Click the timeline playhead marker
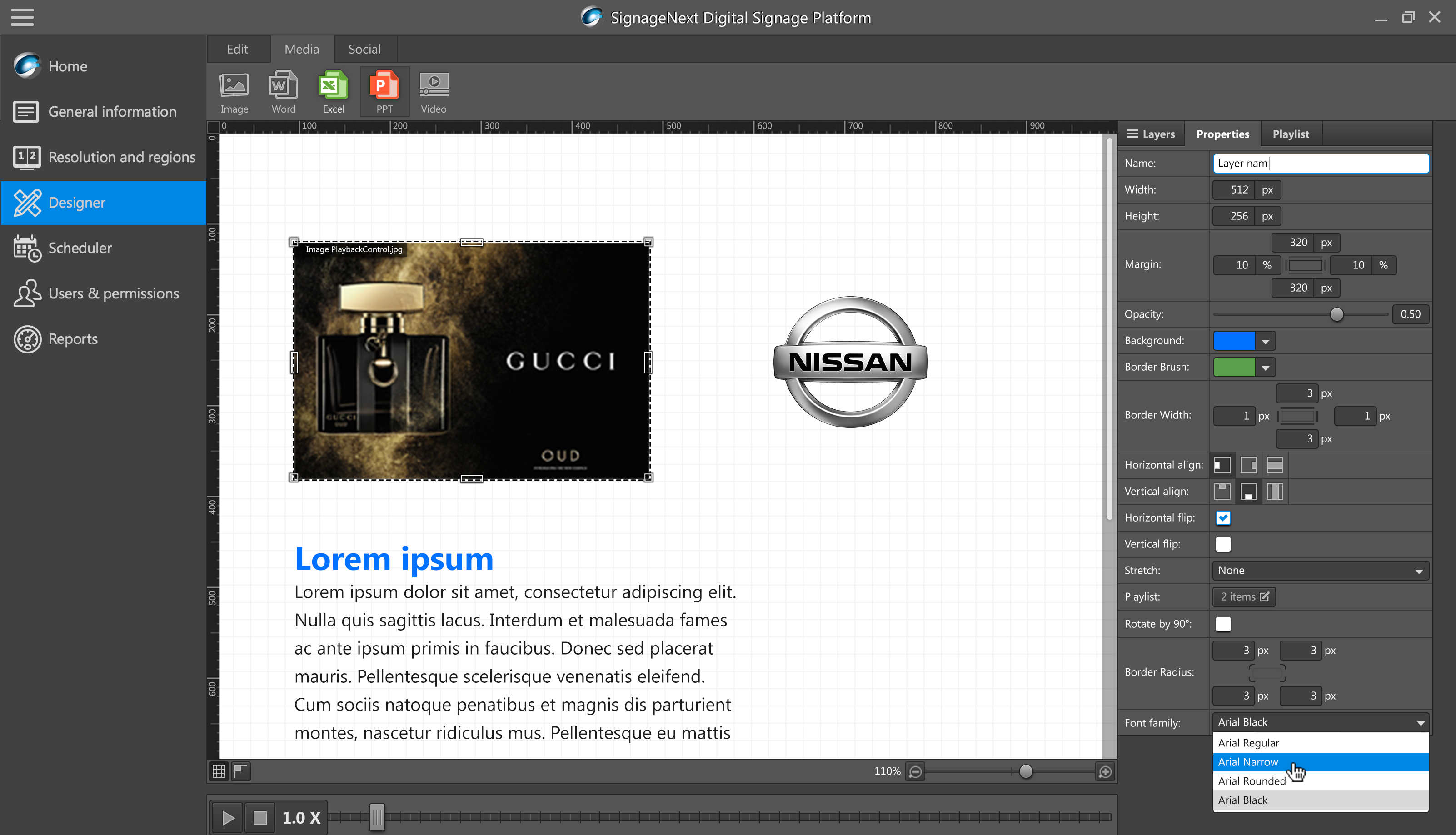Viewport: 1456px width, 835px height. [376, 817]
